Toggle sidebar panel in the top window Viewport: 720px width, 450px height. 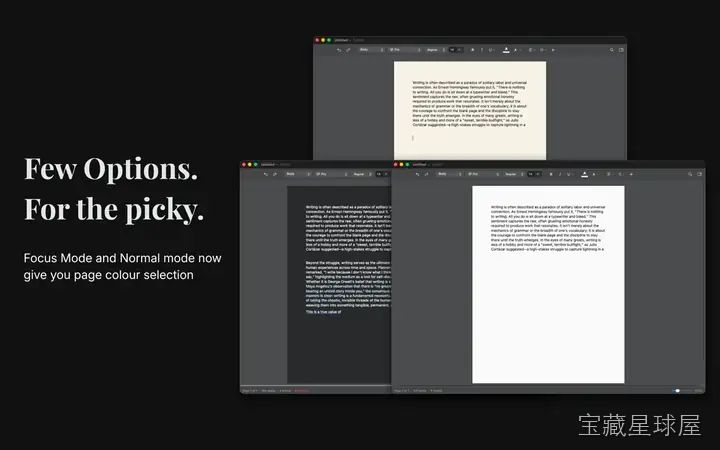click(621, 50)
